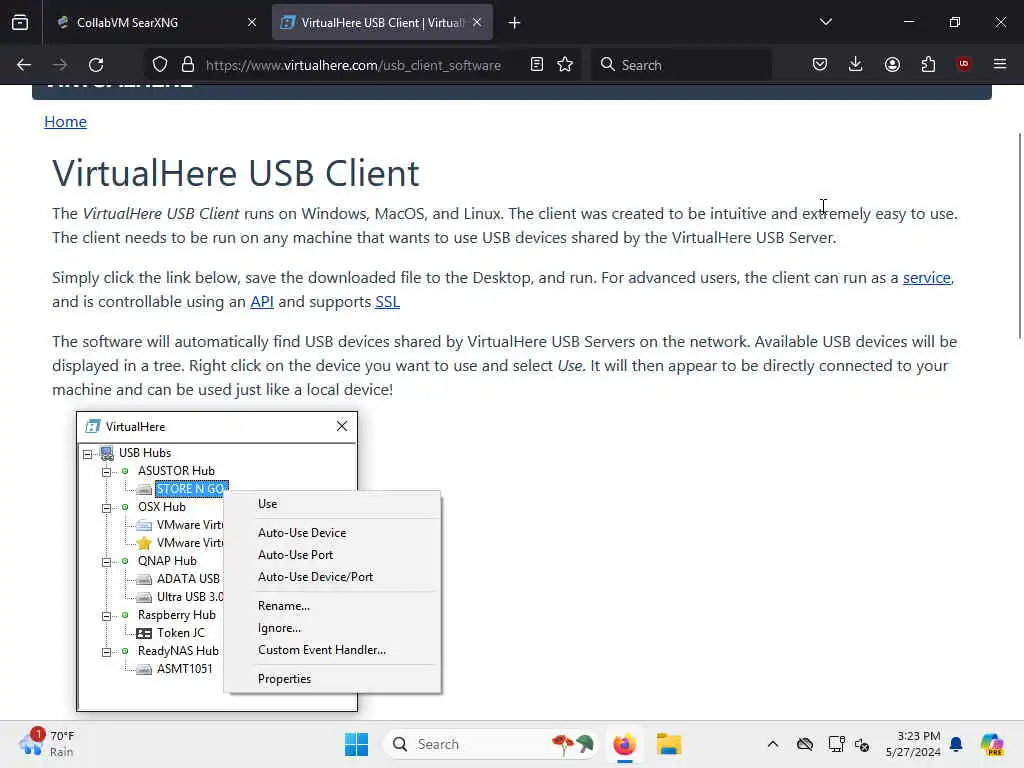Click the OneDrive cloud tray icon
This screenshot has width=1024, height=768.
click(x=805, y=744)
